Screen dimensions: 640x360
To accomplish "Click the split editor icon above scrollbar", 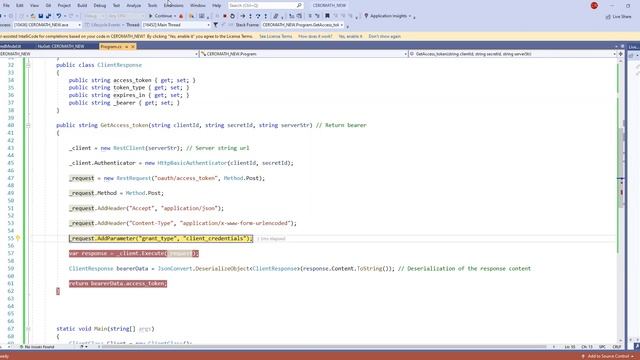I will click(621, 54).
